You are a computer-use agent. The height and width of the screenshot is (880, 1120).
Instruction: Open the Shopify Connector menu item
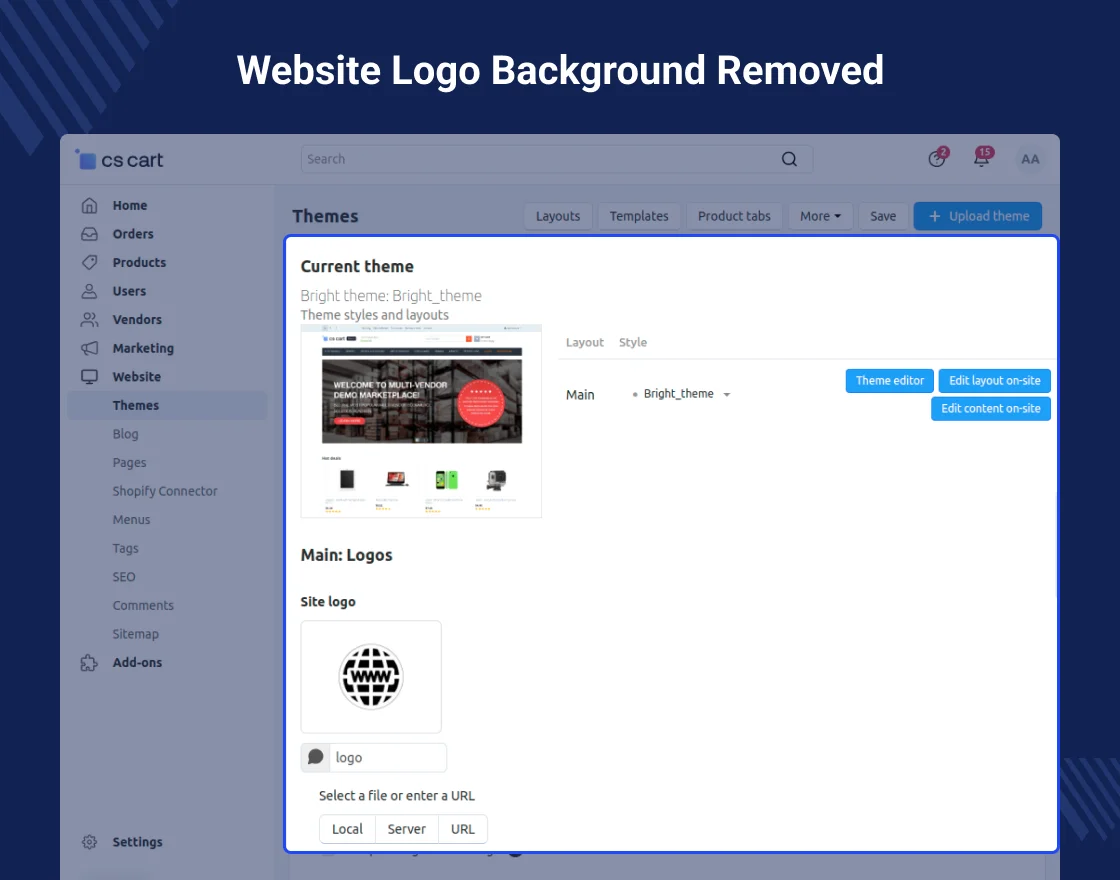click(165, 492)
